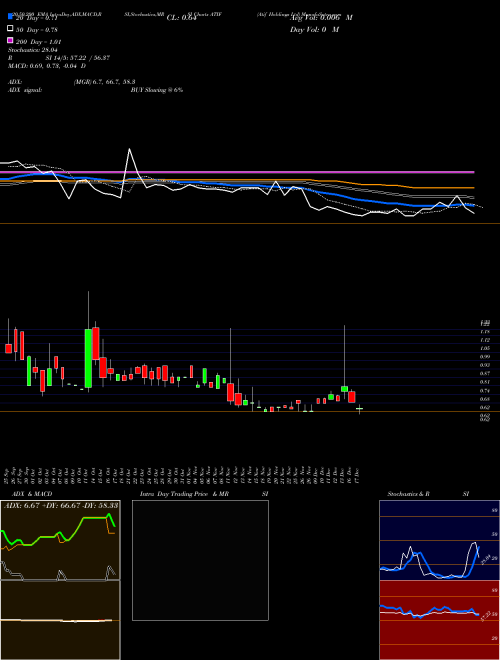Viewport: 500px width, 660px height.
Task: Open the empty intraday trading price panel
Action: pyautogui.click(x=200, y=560)
